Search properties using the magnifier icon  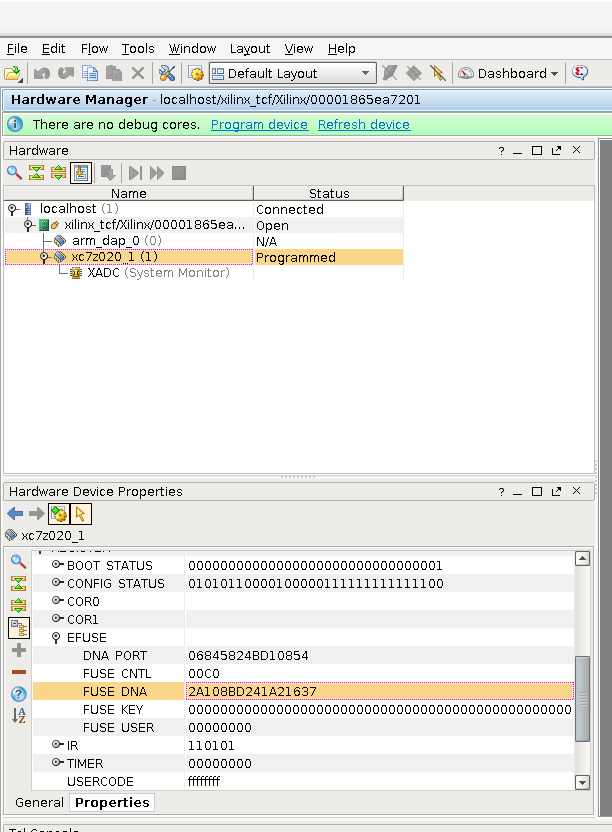pyautogui.click(x=18, y=562)
